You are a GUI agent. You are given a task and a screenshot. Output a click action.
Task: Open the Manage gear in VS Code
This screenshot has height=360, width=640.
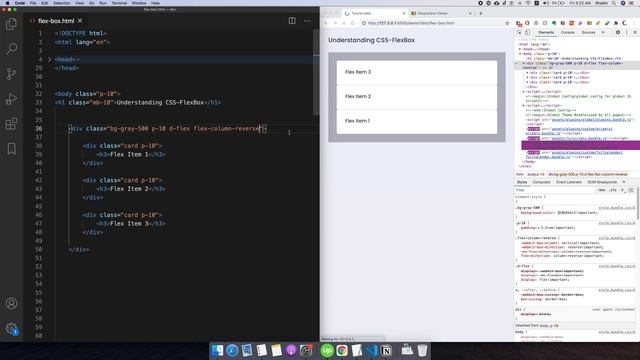coord(11,329)
